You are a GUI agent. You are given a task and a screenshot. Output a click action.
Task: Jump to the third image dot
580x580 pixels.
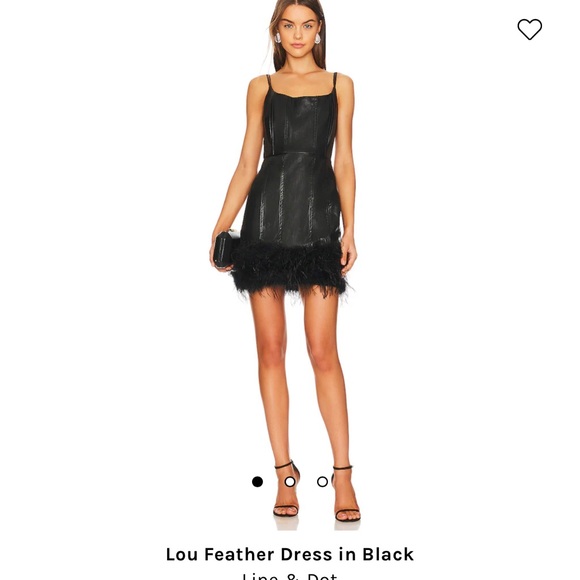tap(322, 482)
